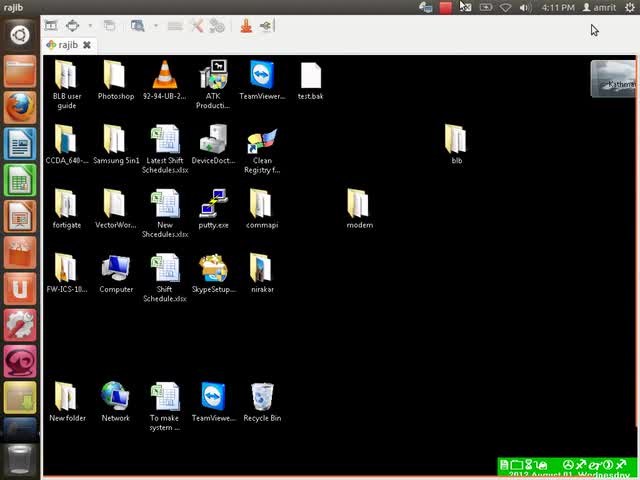Select the Shift Schedule.xlsx file

pyautogui.click(x=165, y=278)
